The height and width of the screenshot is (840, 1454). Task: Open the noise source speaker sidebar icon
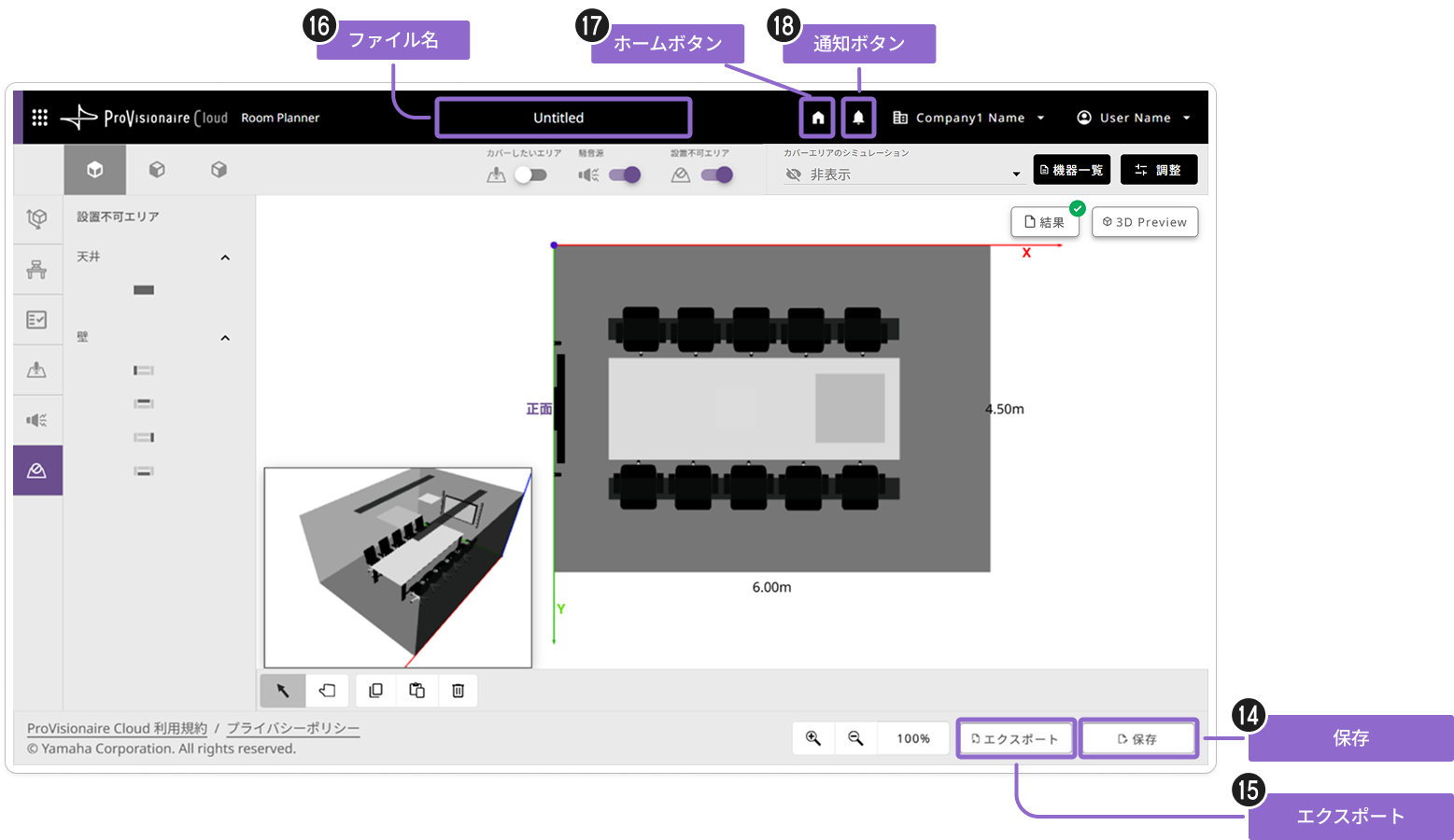[37, 420]
